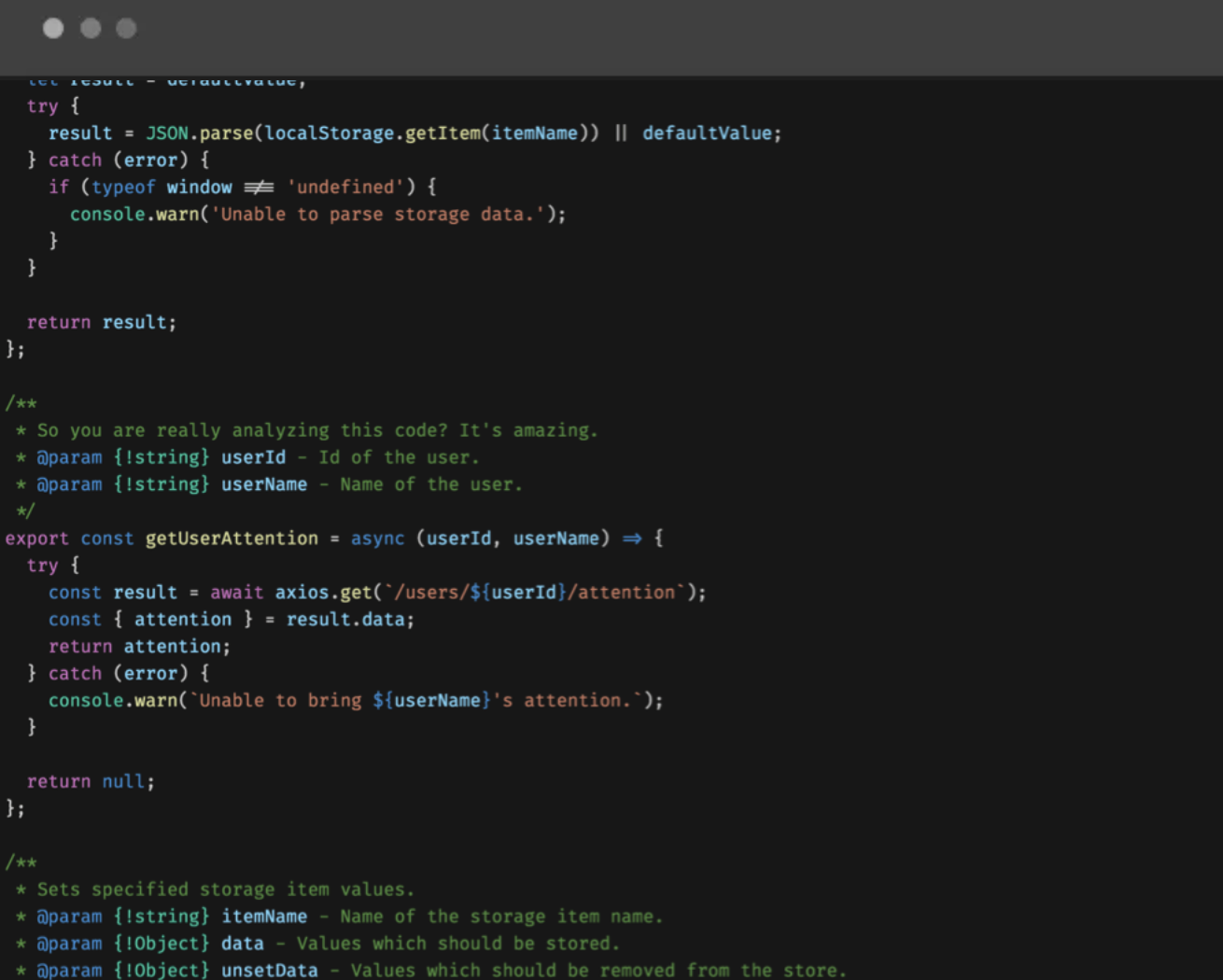1223x980 pixels.
Task: Click the export keyword
Action: click(36, 539)
